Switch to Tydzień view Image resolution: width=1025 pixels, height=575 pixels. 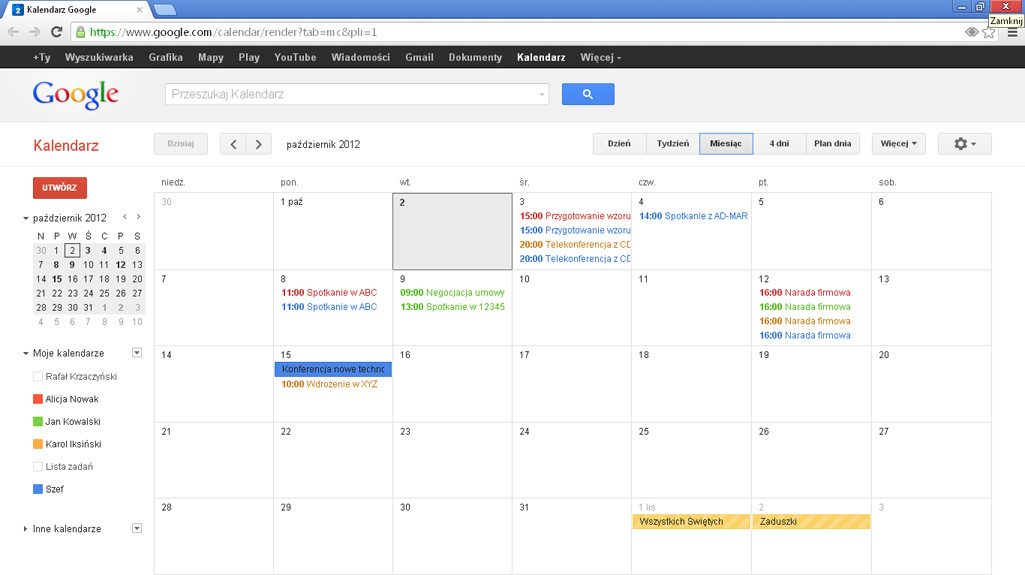[x=673, y=144]
